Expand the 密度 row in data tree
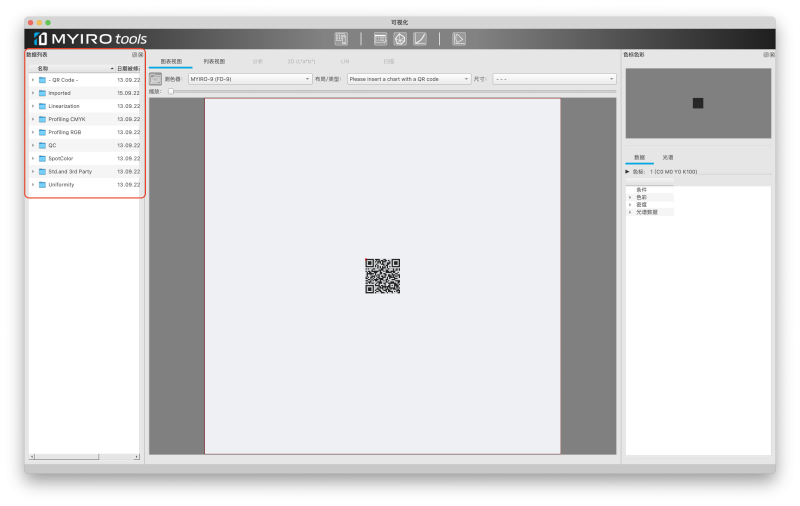800x506 pixels. [630, 205]
